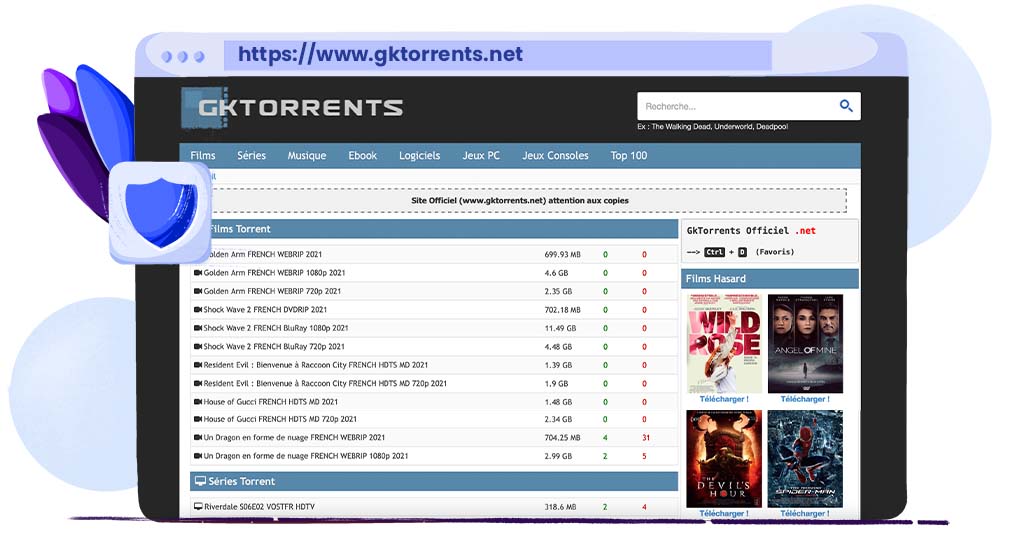The image size is (1024, 541).
Task: Click the browser address bar URL
Action: point(380,54)
